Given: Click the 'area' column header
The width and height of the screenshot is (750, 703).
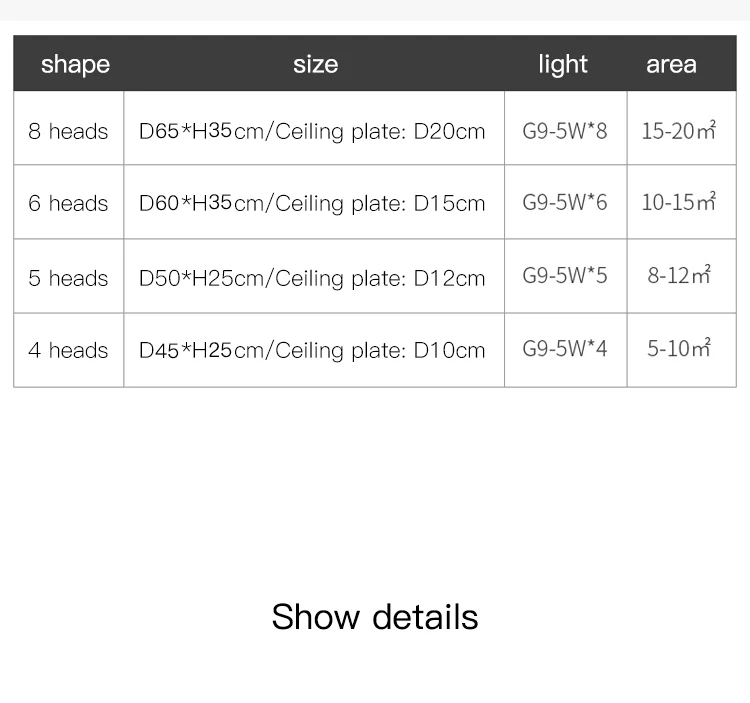Looking at the screenshot, I should 671,65.
